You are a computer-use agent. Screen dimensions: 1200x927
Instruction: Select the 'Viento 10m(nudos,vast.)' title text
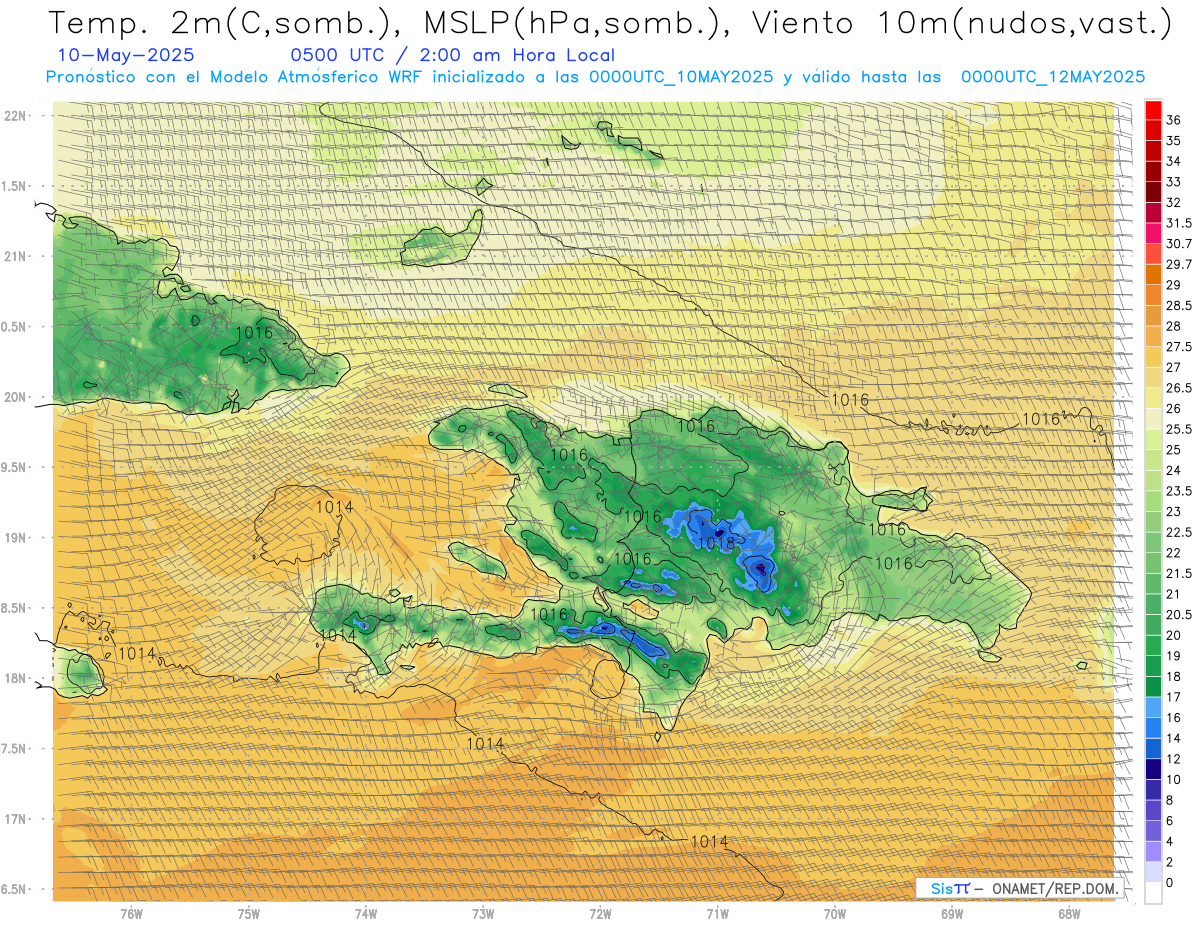pyautogui.click(x=959, y=23)
